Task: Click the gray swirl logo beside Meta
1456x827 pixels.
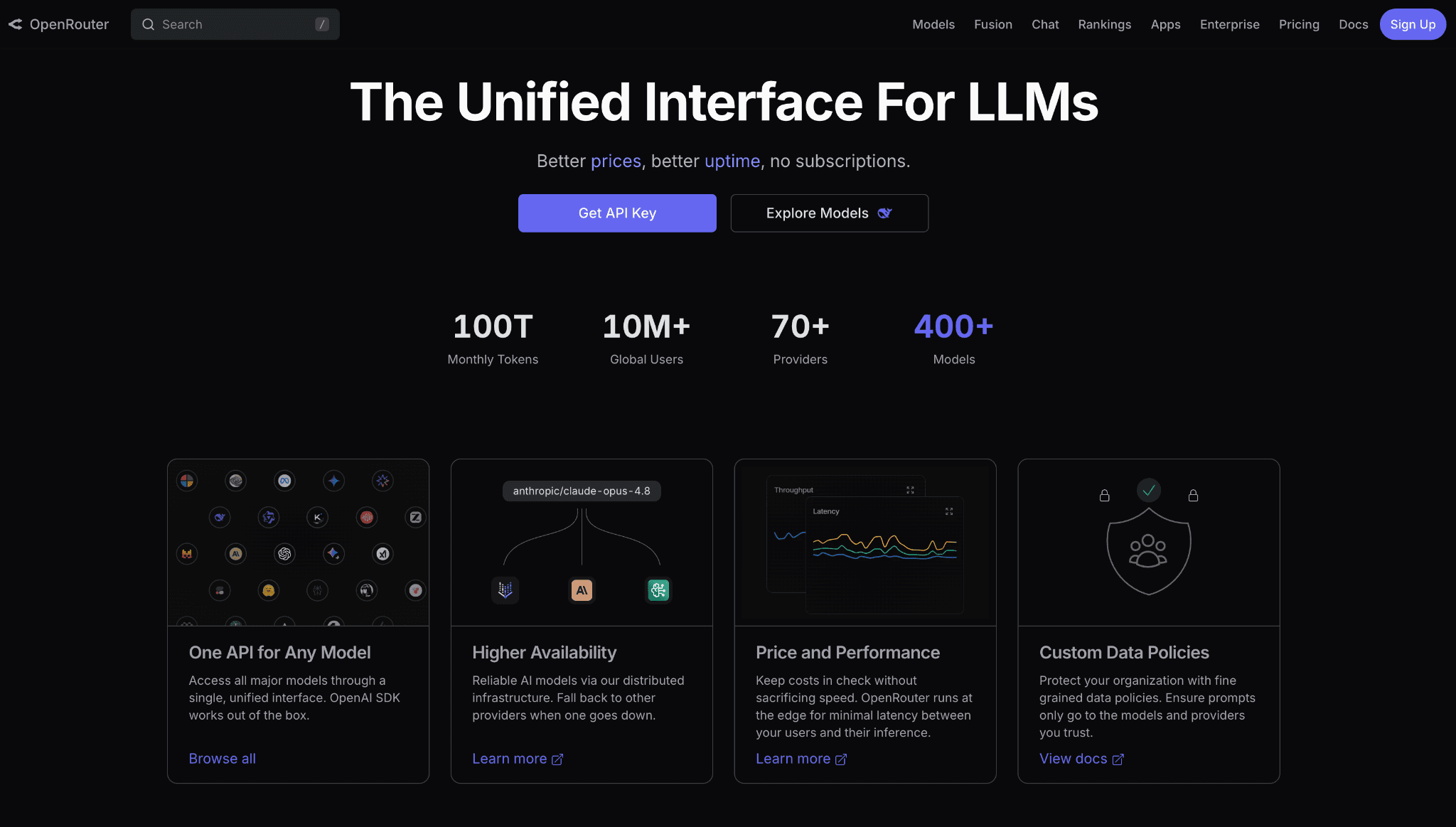Action: pos(235,481)
